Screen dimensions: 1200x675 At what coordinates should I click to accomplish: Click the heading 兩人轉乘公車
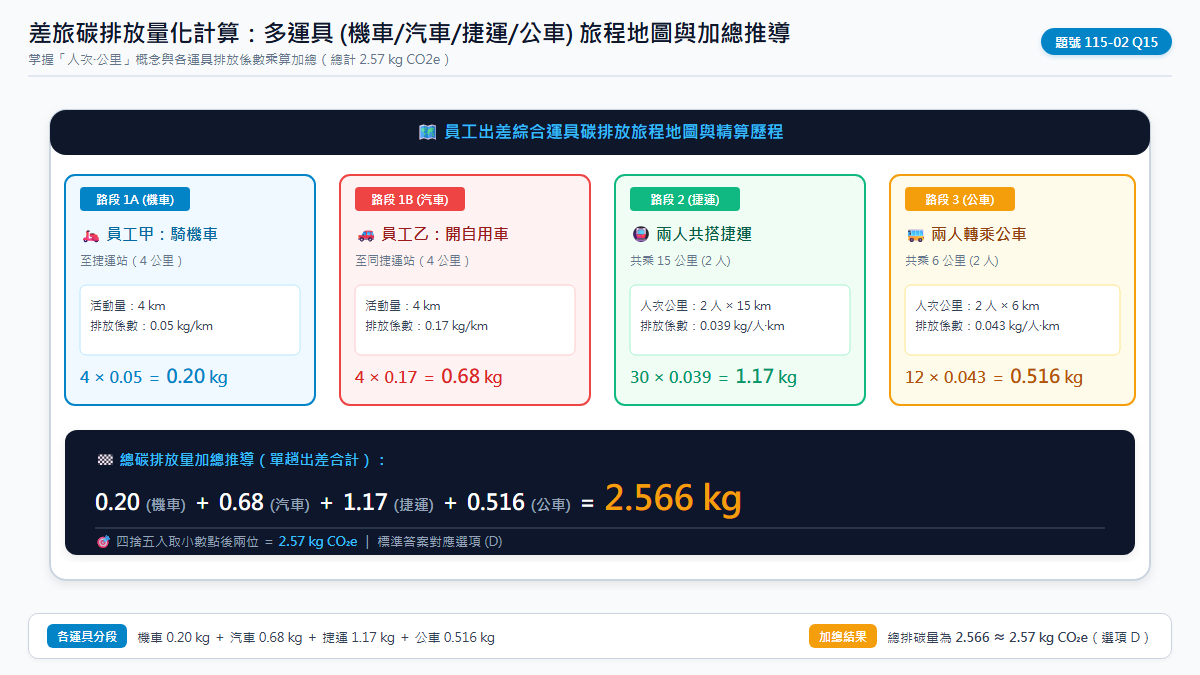tap(979, 235)
